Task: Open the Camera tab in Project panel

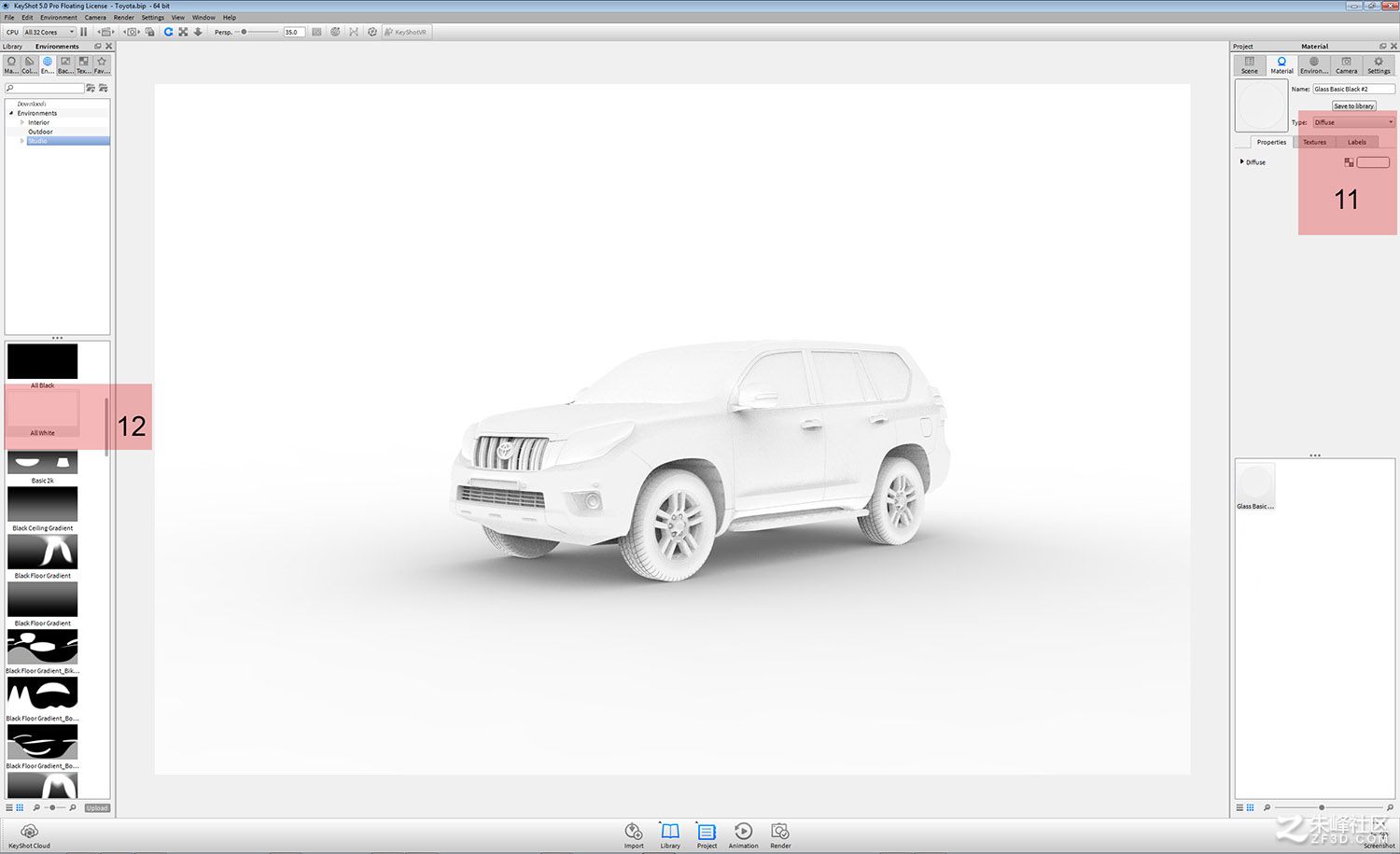Action: click(x=1346, y=65)
